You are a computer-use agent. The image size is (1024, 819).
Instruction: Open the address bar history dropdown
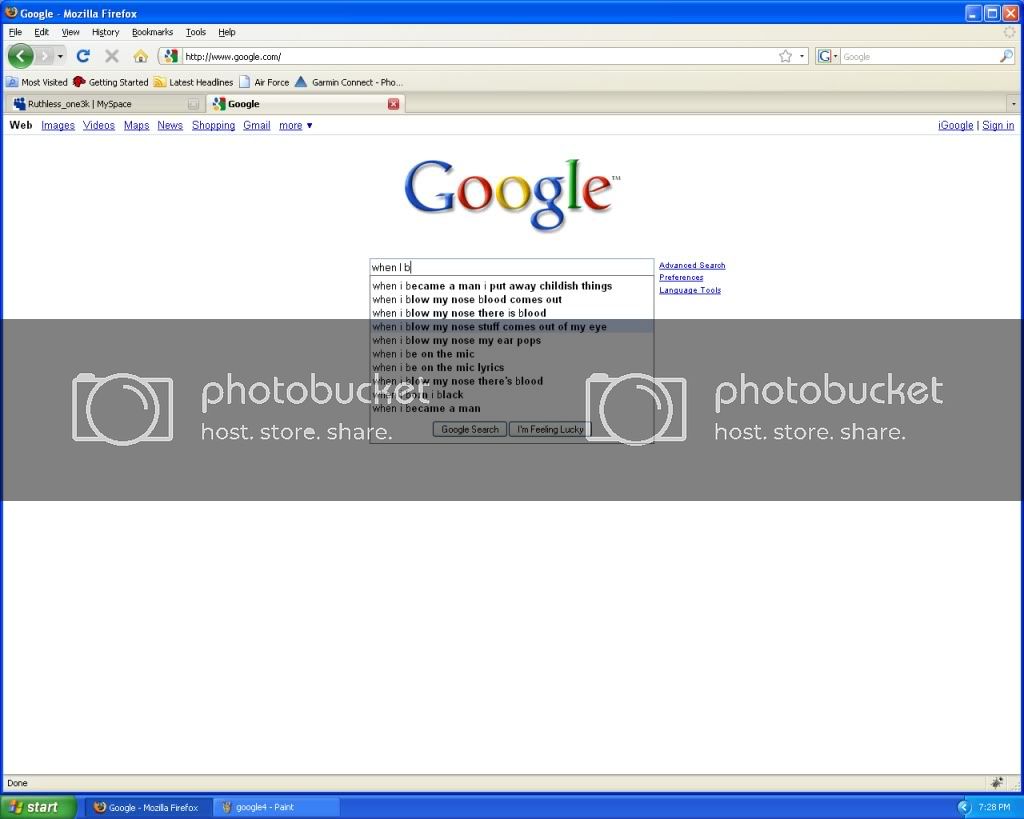(x=802, y=56)
